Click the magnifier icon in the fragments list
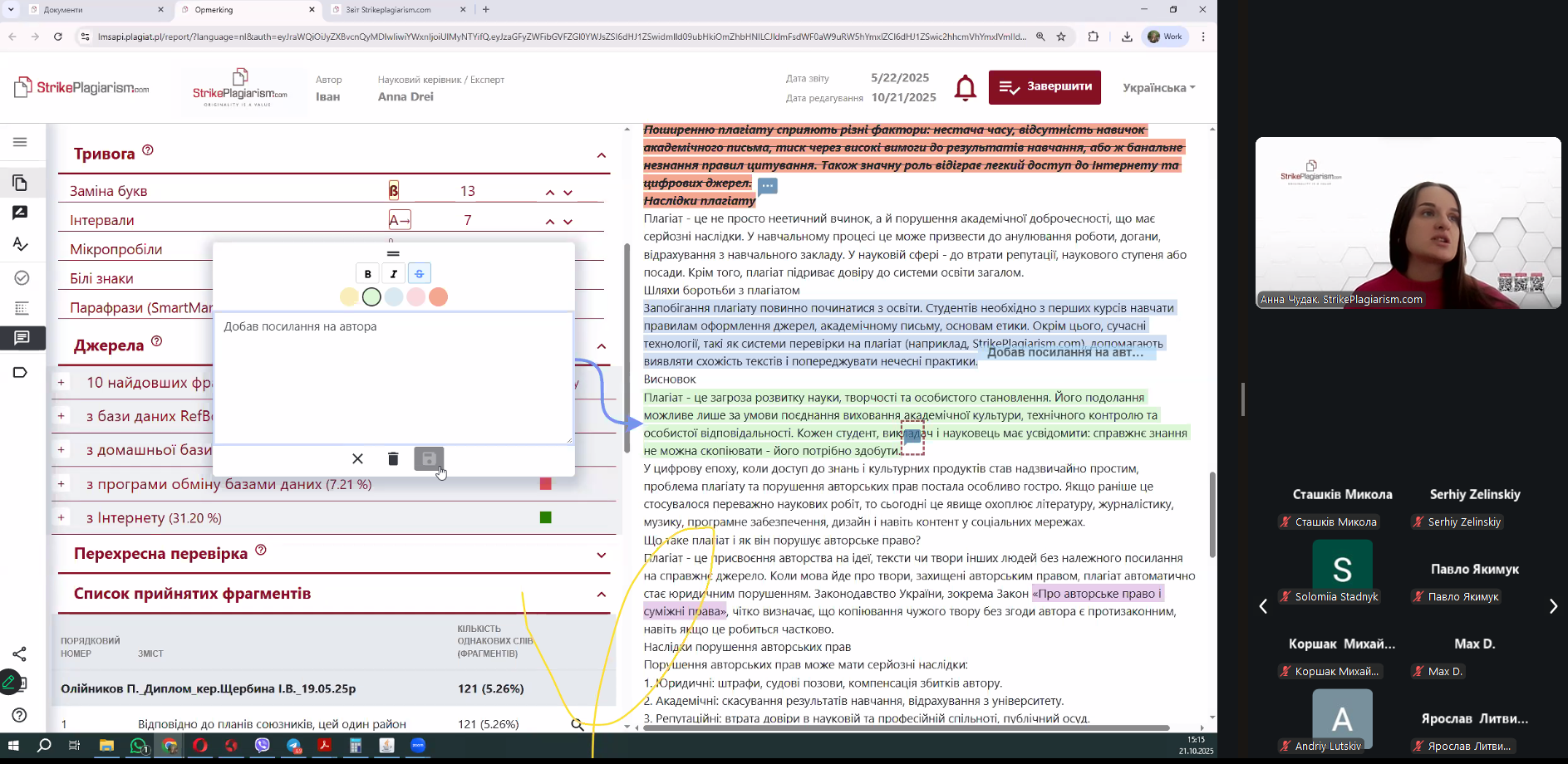This screenshot has width=1568, height=764. pyautogui.click(x=578, y=724)
